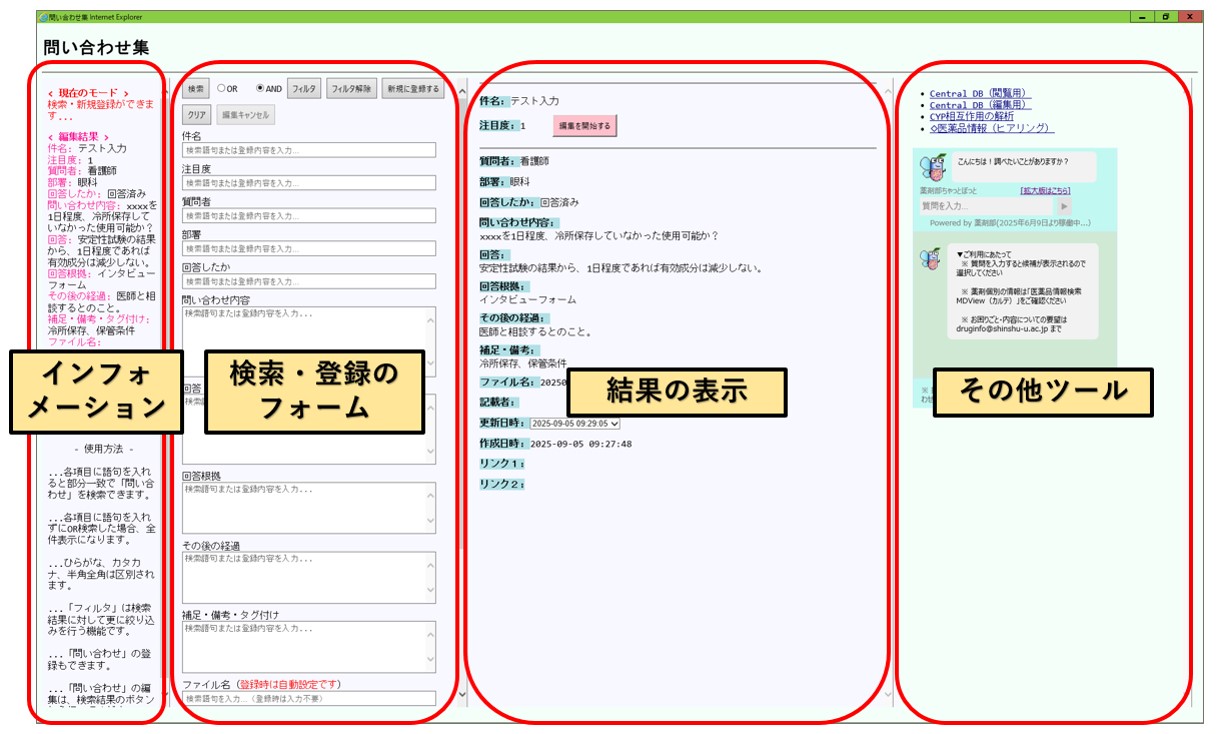The image size is (1218, 734).
Task: Click the Internet Explorer icon in title bar
Action: pos(43,17)
